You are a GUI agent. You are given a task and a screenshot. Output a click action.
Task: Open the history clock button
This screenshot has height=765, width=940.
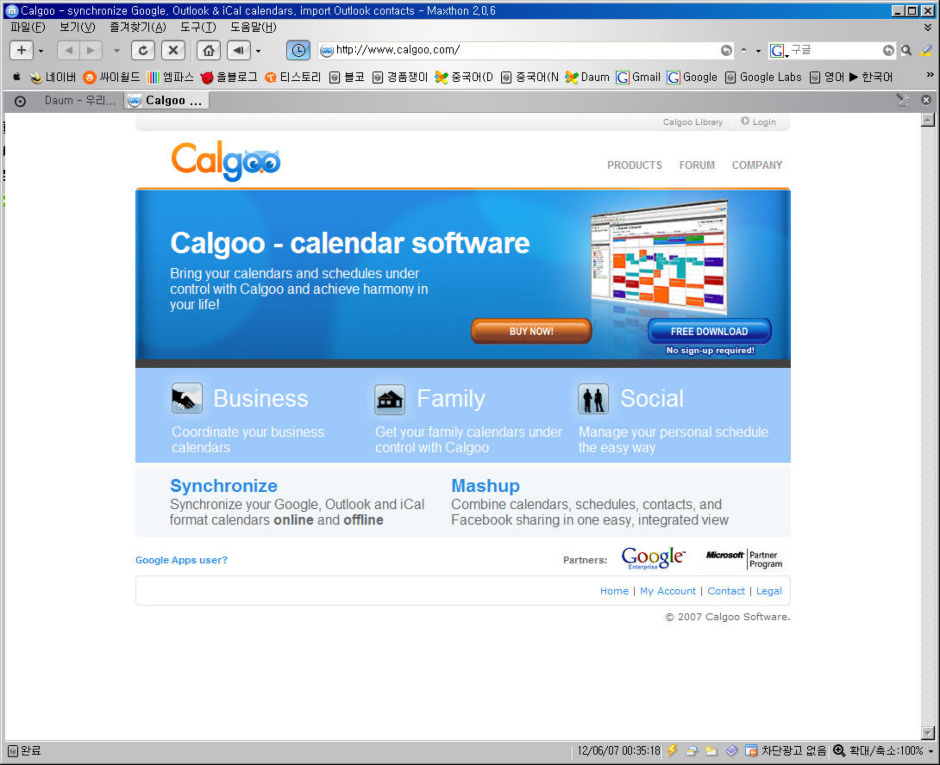(x=298, y=50)
